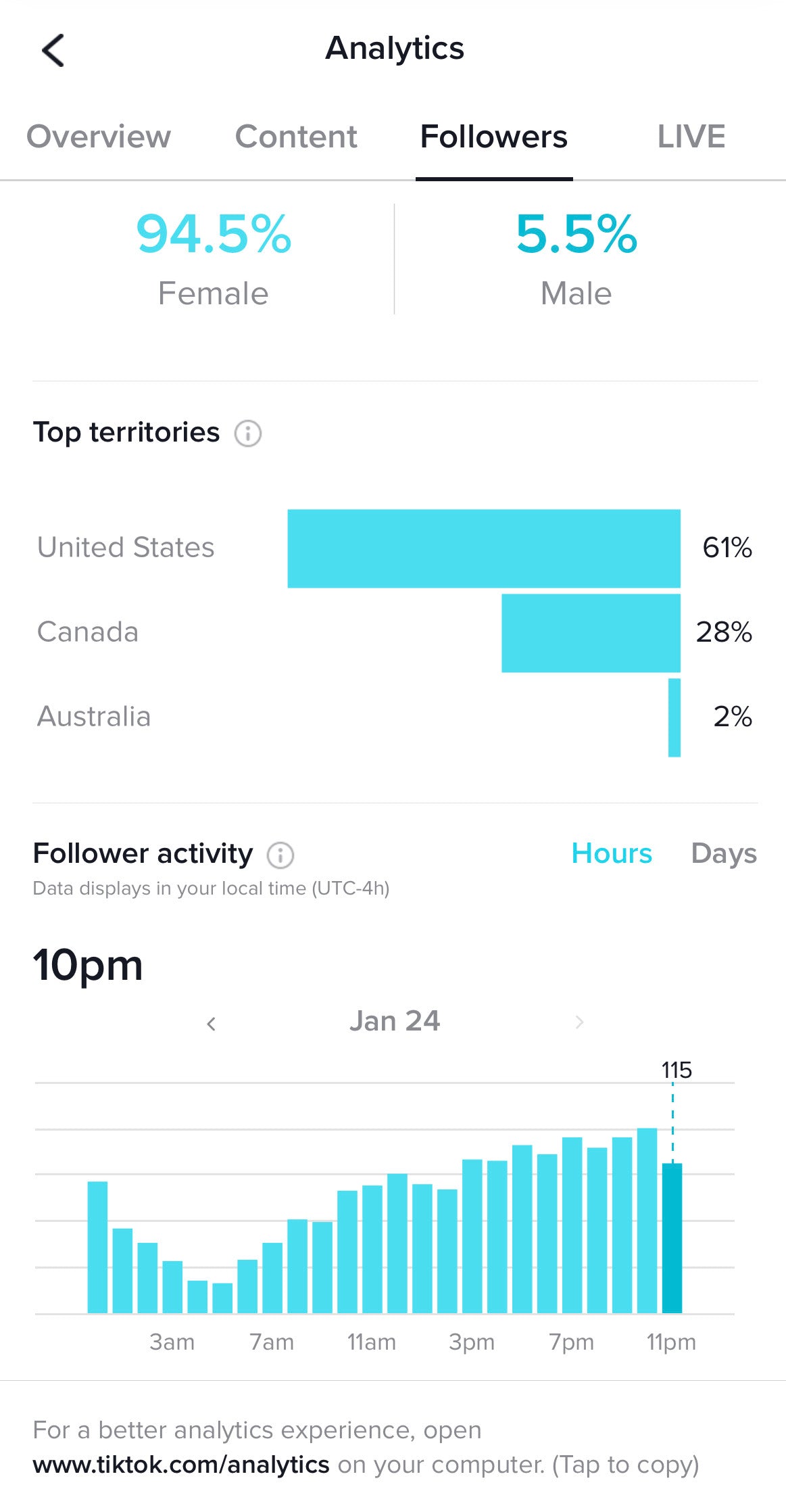
Task: Select the United States territory bar
Action: (x=484, y=548)
